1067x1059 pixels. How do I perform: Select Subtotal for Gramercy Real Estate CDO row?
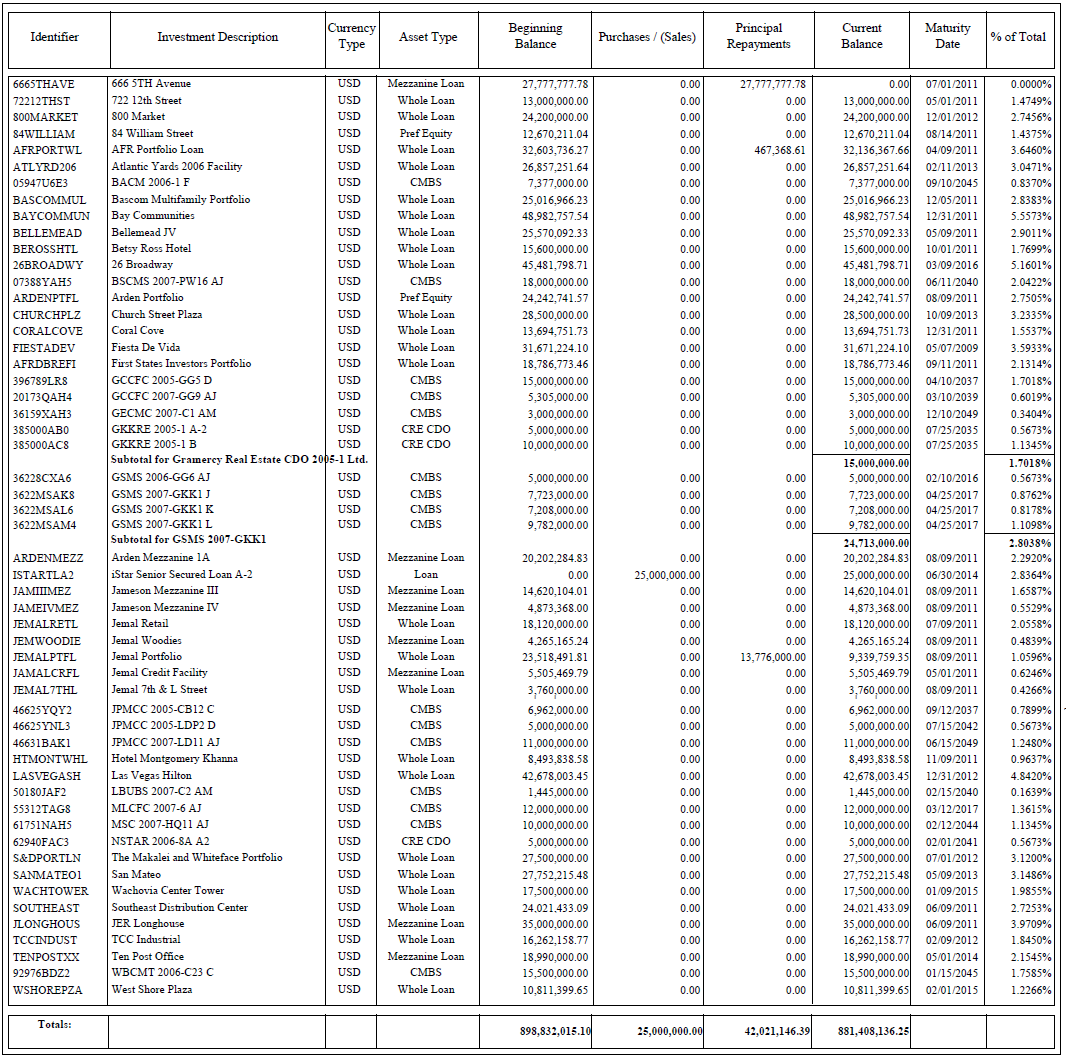click(239, 459)
